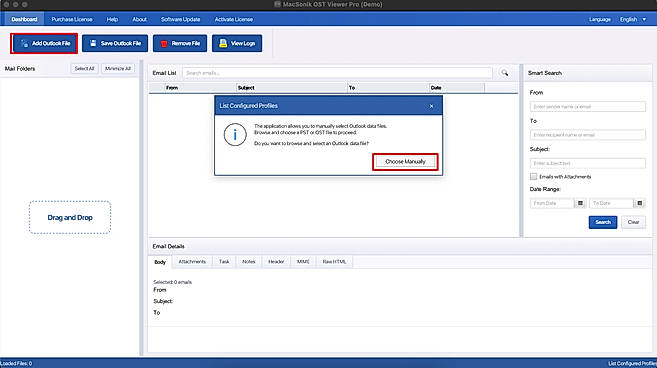
Task: Close the List Configured Profiles dialog
Action: point(432,106)
